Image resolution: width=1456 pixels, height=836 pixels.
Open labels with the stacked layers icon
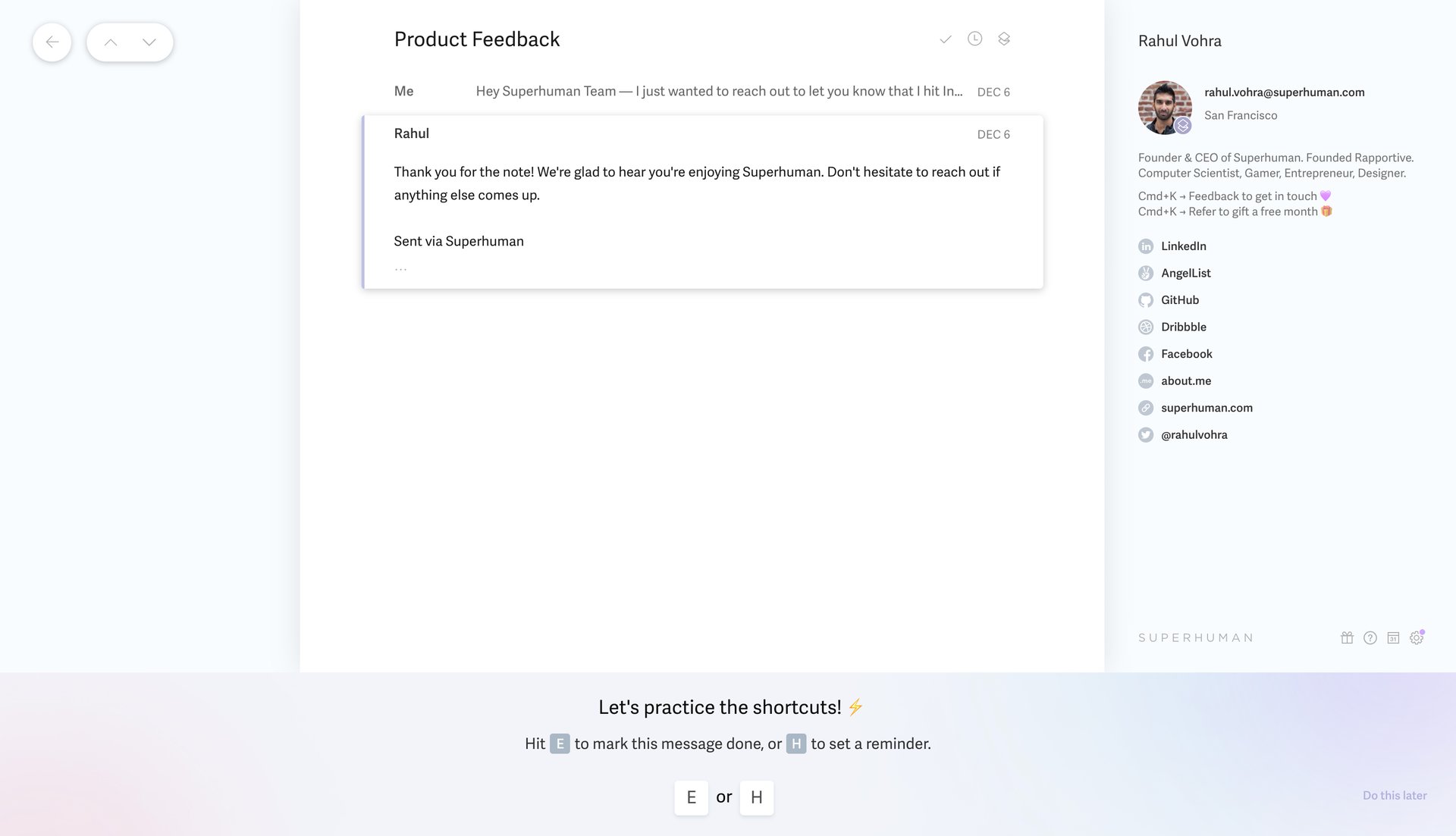(1004, 39)
